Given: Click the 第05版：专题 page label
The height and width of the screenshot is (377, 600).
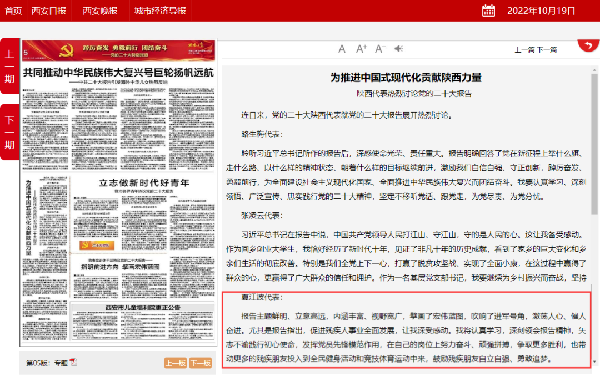Looking at the screenshot, I should (x=47, y=362).
